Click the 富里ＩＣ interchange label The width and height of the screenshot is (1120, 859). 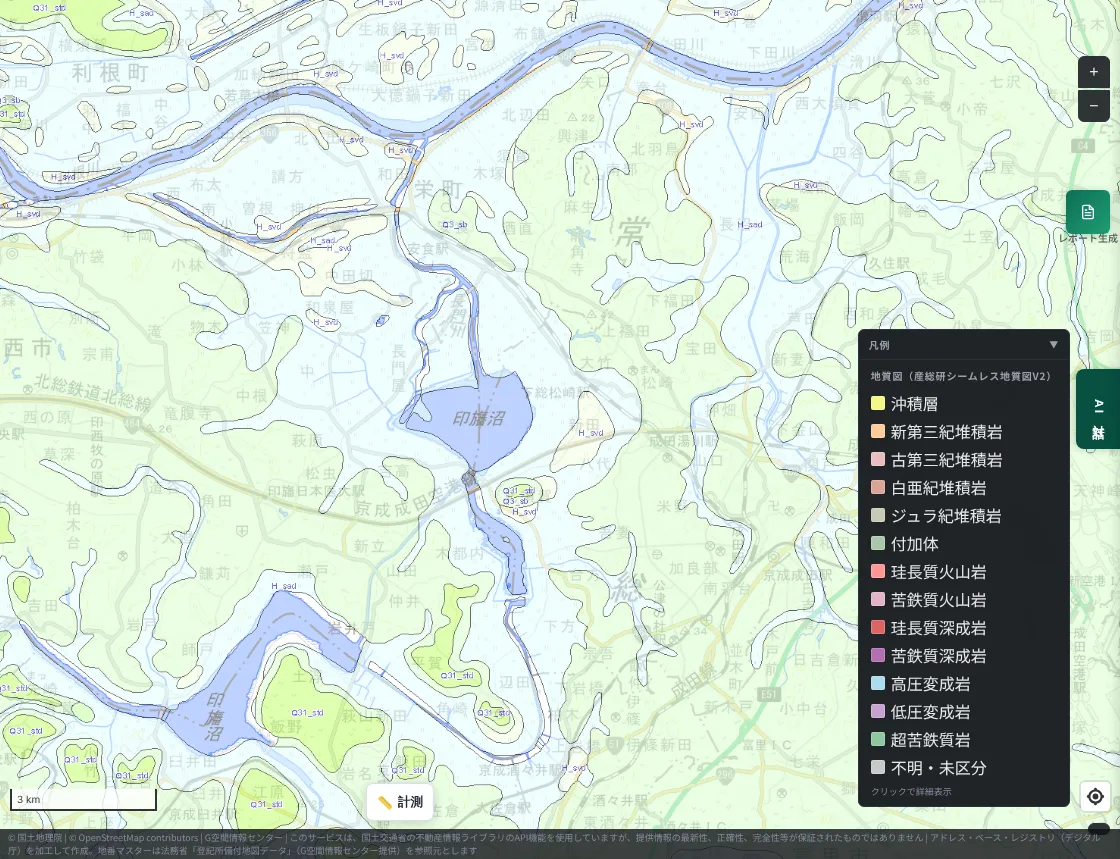(766, 745)
